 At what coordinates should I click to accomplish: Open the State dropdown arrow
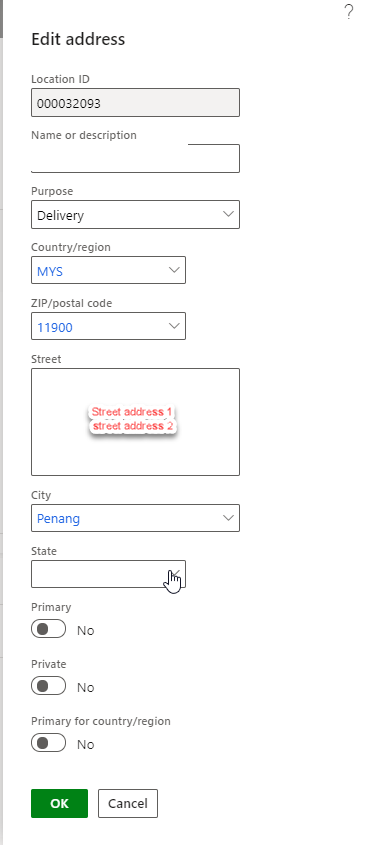(174, 574)
